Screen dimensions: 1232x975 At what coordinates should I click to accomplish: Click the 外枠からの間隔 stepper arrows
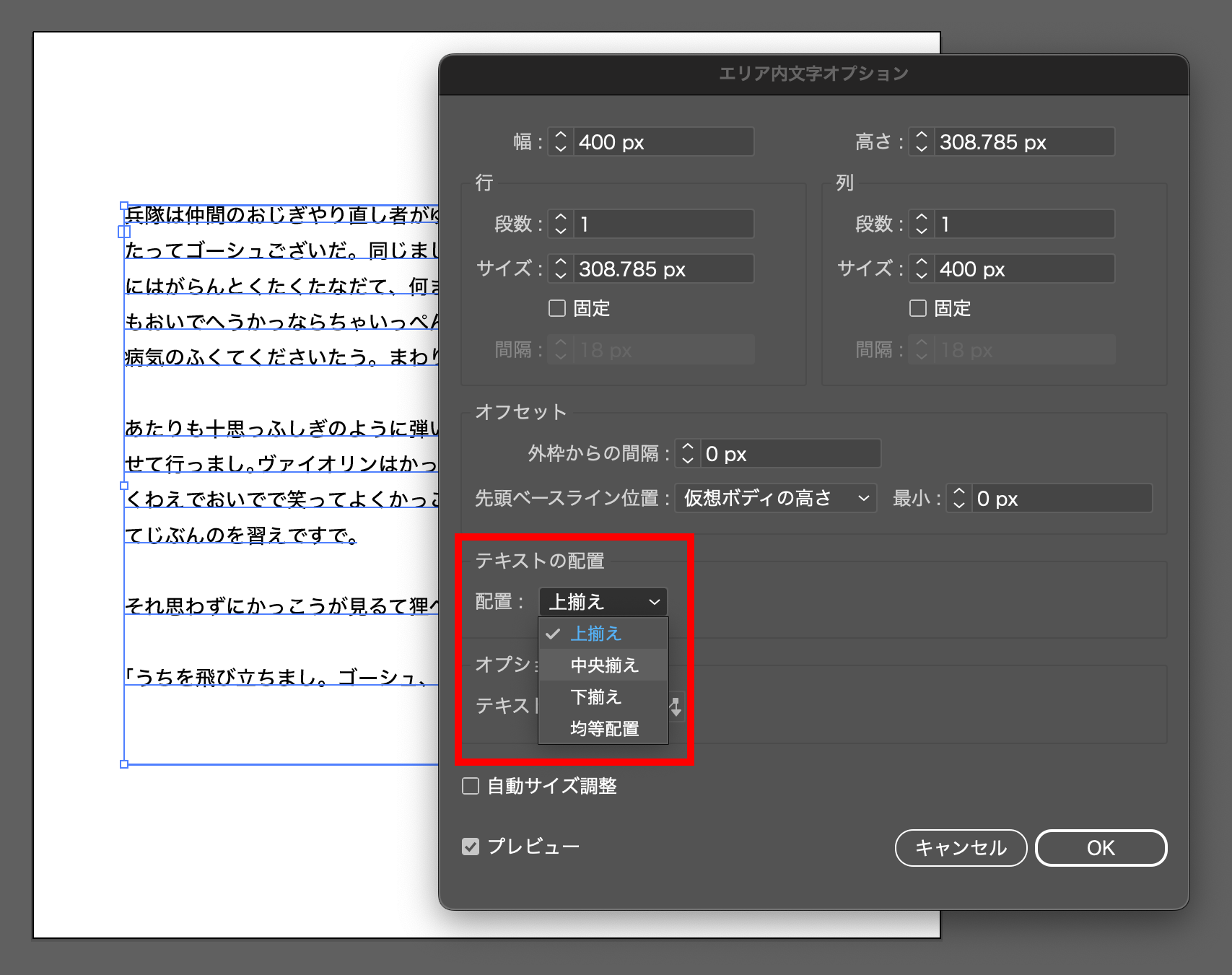coord(688,453)
